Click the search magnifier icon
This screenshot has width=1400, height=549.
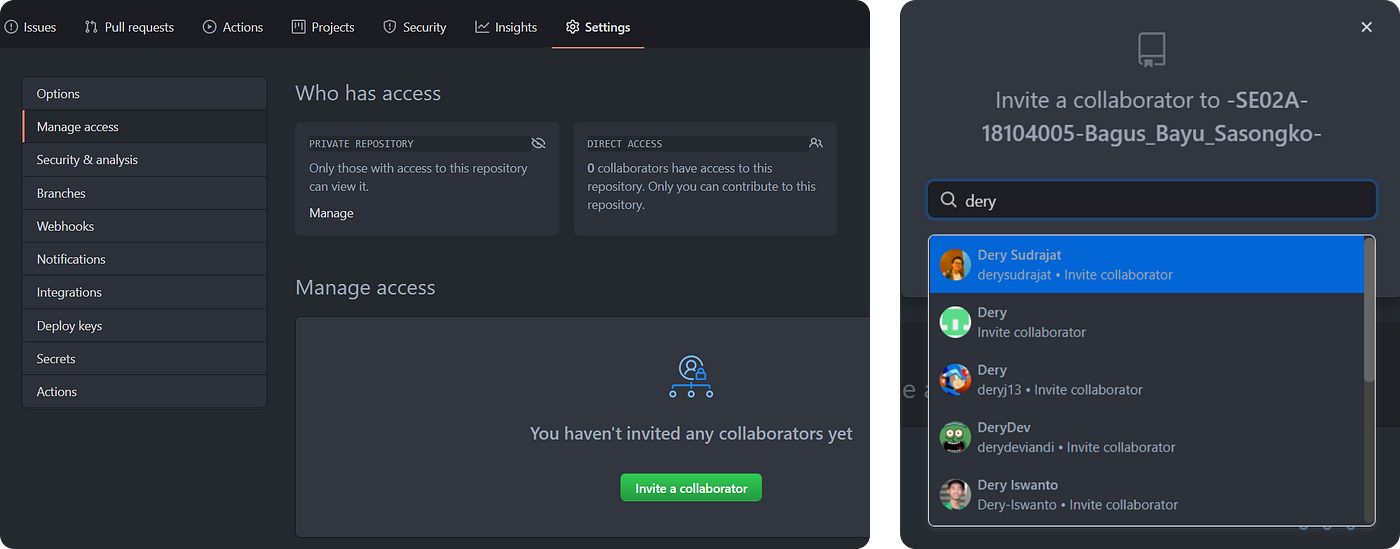948,200
